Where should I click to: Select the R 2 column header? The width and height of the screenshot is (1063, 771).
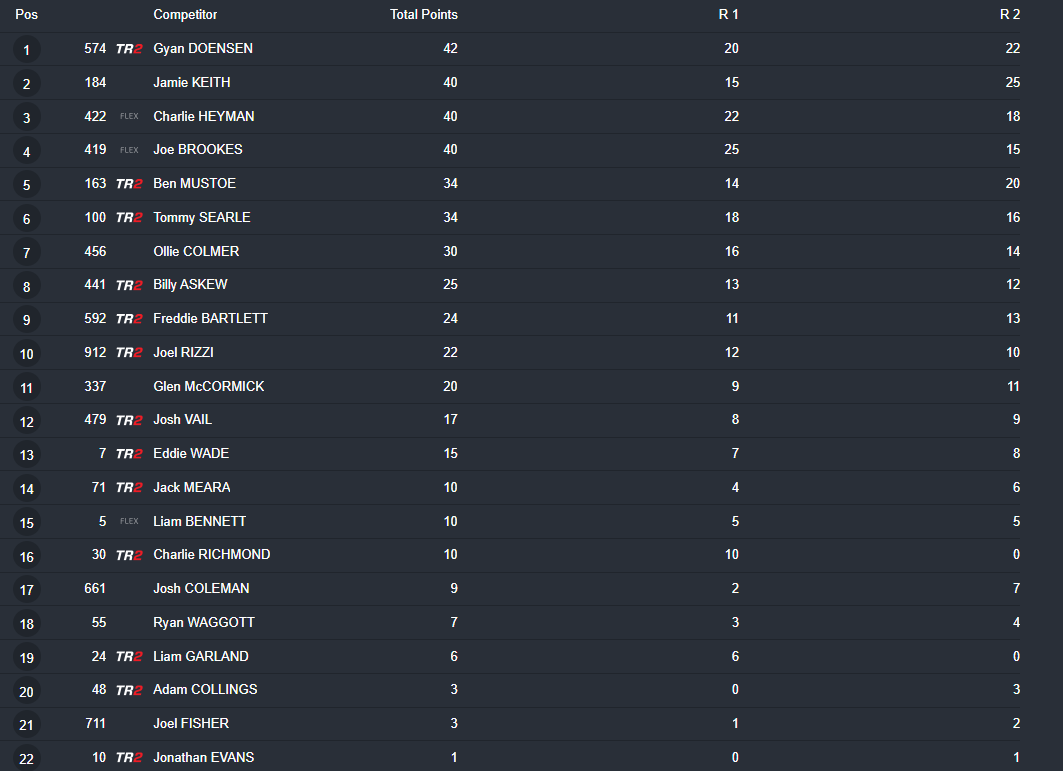pyautogui.click(x=1009, y=14)
